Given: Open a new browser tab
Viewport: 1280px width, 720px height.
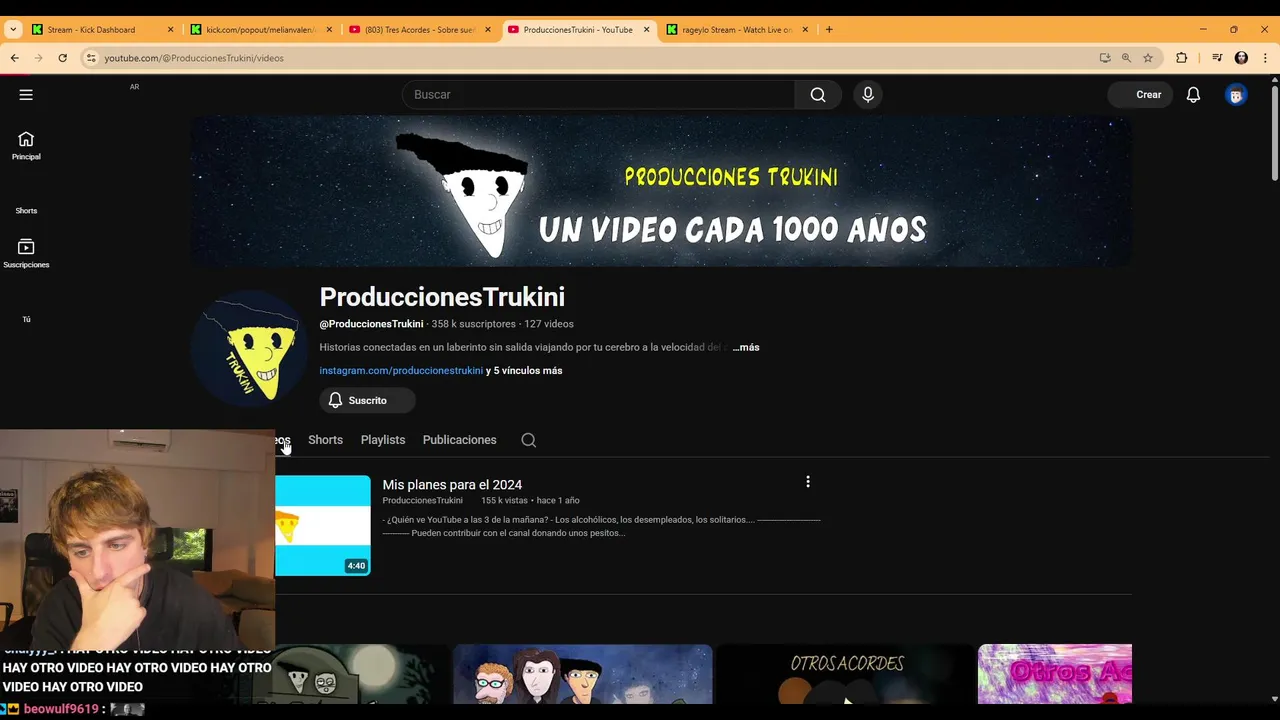Looking at the screenshot, I should 829,30.
